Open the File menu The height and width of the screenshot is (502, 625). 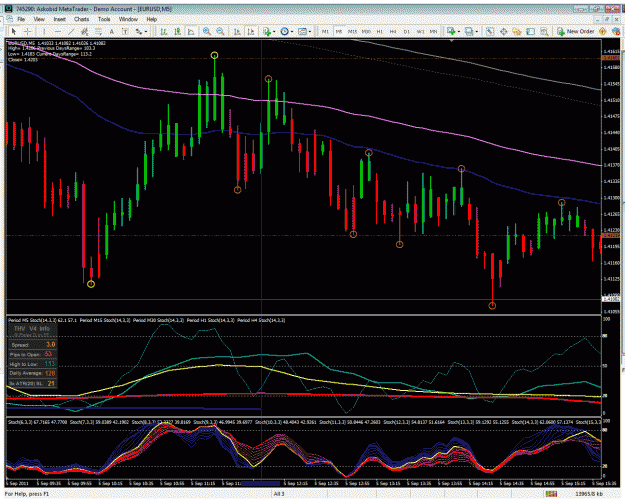click(21, 19)
